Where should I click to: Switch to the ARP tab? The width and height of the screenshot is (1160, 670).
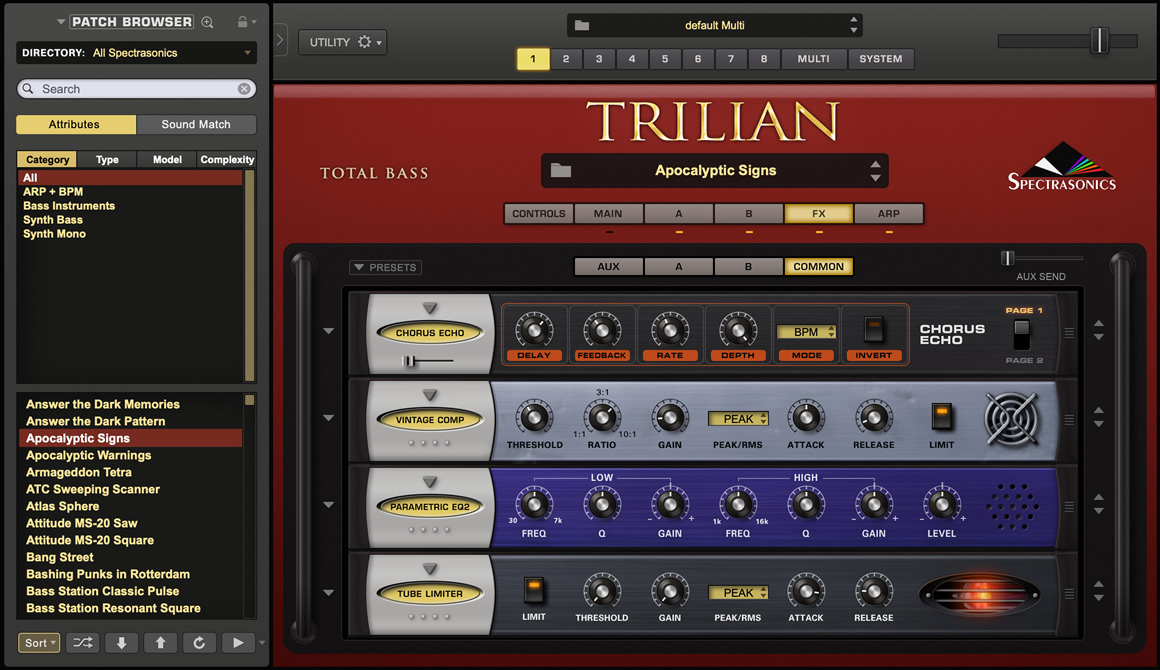point(888,213)
